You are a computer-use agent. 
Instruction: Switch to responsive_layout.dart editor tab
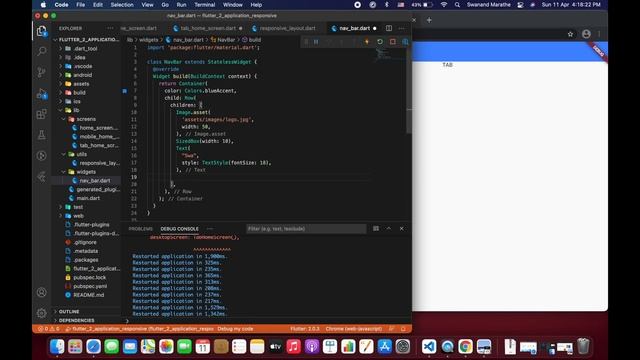(287, 28)
